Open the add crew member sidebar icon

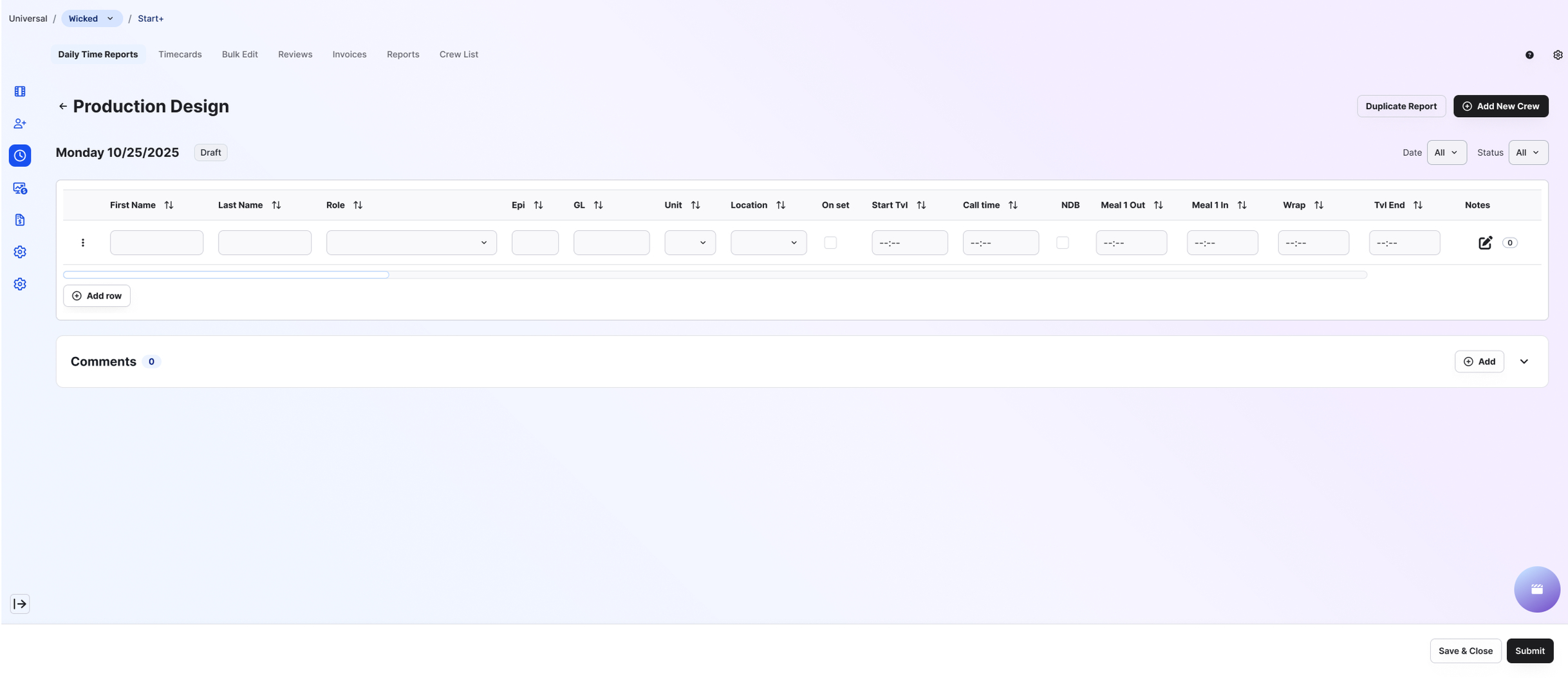tap(19, 123)
